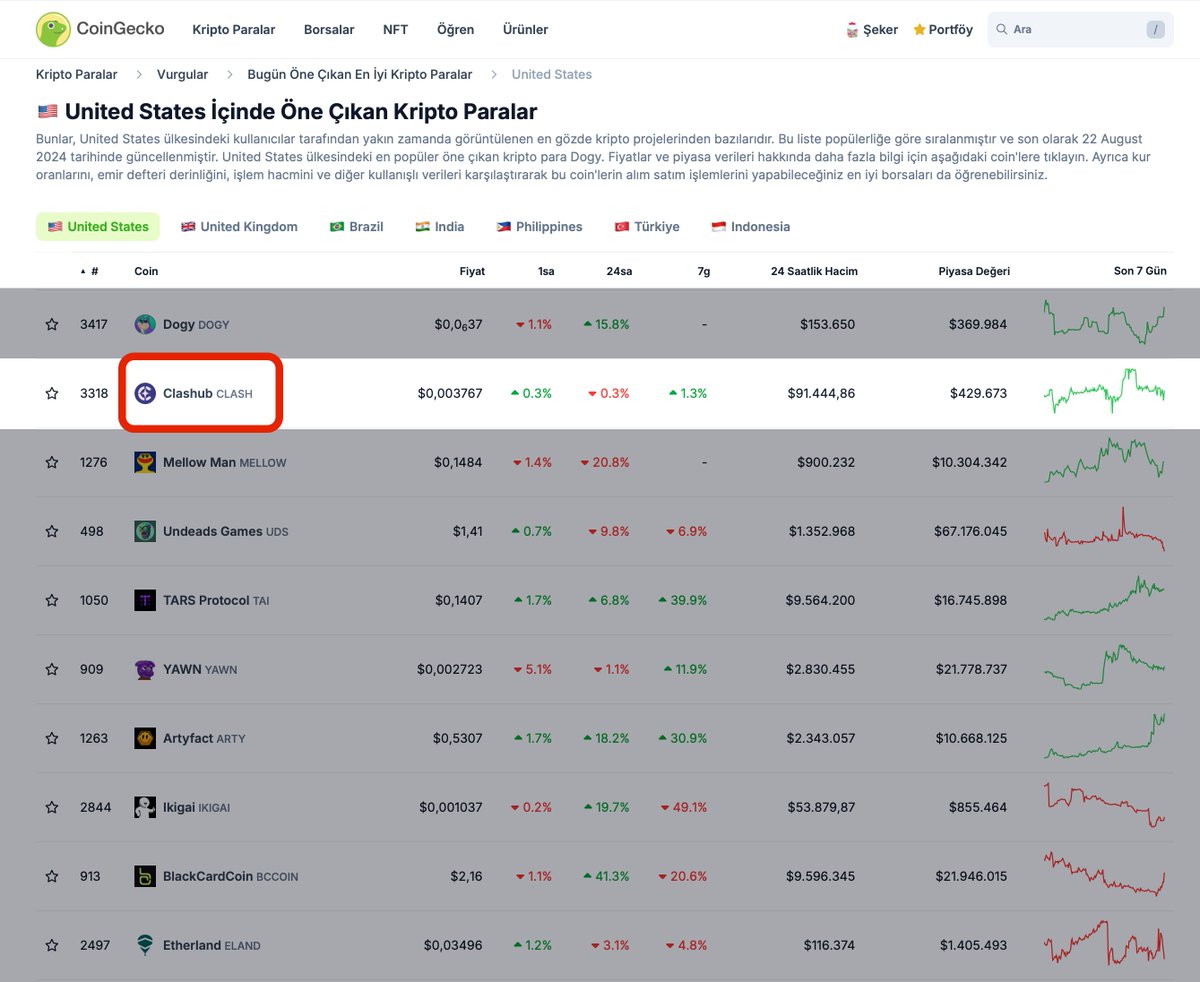This screenshot has width=1200, height=982.
Task: Sort by the 1sa column header
Action: click(x=545, y=271)
